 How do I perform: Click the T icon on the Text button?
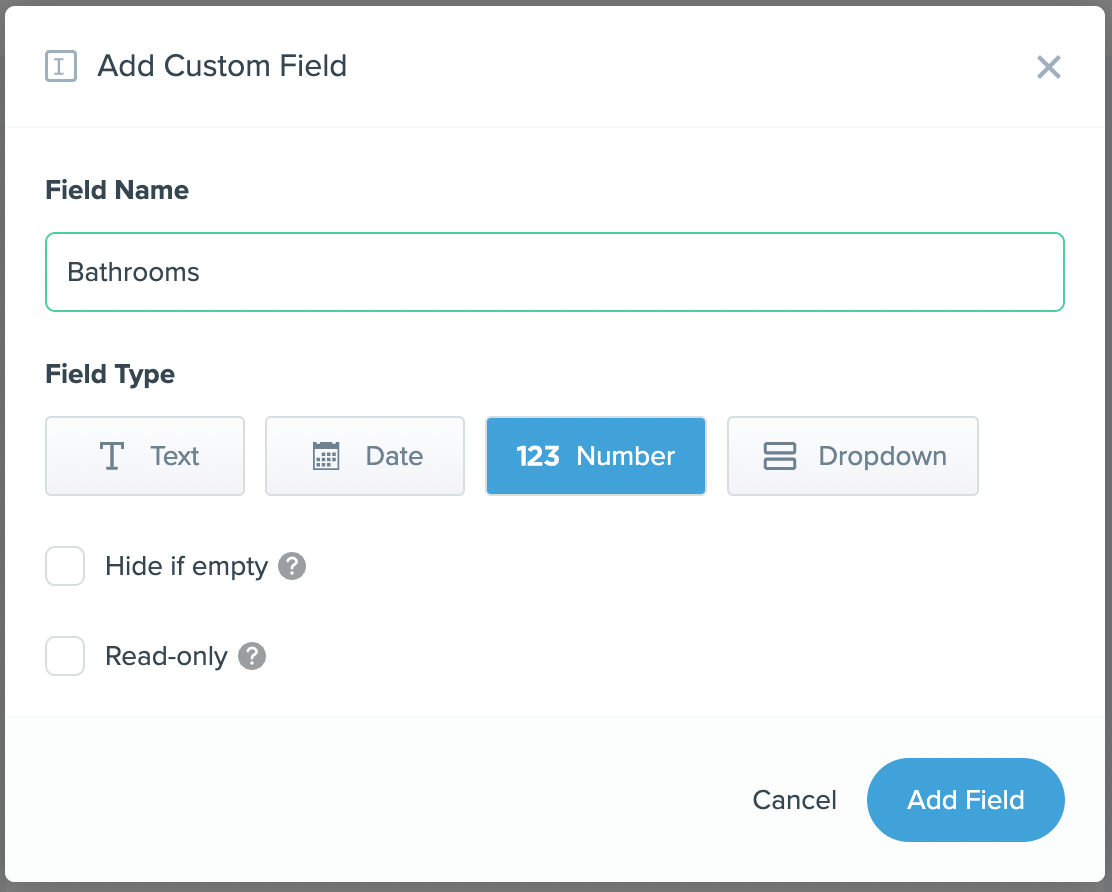tap(112, 456)
